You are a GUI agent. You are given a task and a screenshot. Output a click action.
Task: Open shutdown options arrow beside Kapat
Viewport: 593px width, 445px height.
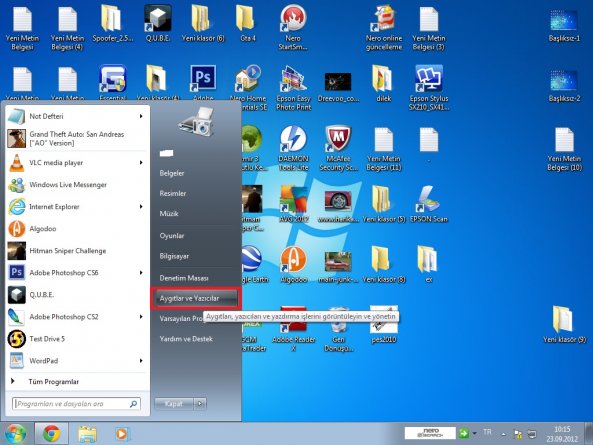(x=200, y=404)
